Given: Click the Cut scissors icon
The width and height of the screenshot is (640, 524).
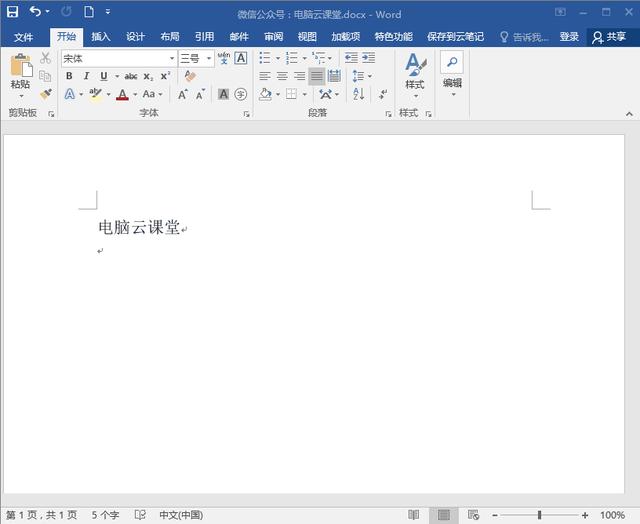Looking at the screenshot, I should click(45, 58).
